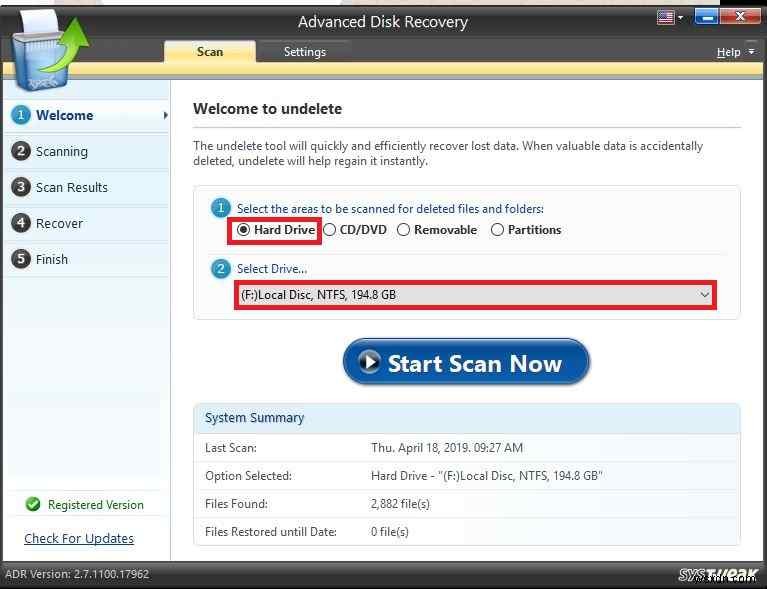Click the Start Scan Now button

(x=466, y=362)
